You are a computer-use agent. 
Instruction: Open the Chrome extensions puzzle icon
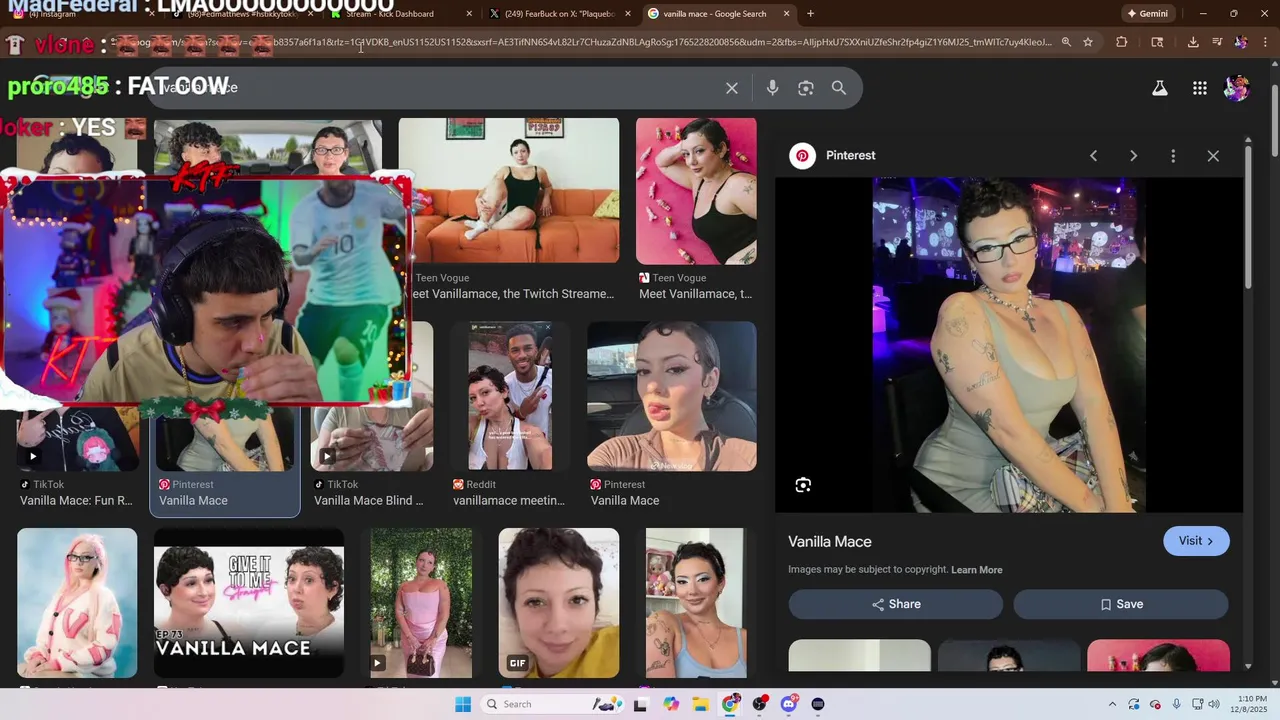1121,42
